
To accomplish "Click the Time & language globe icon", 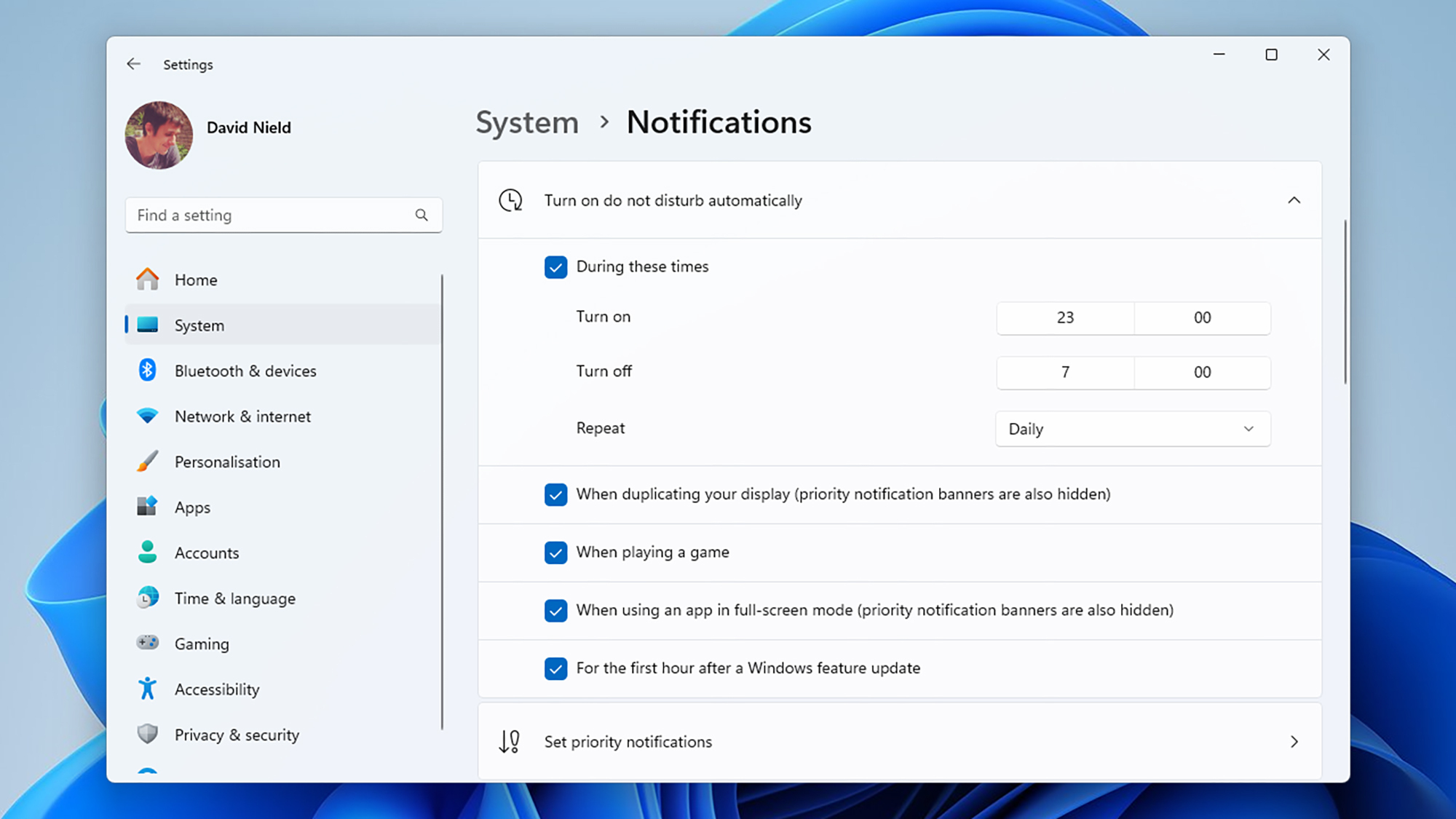I will [148, 598].
